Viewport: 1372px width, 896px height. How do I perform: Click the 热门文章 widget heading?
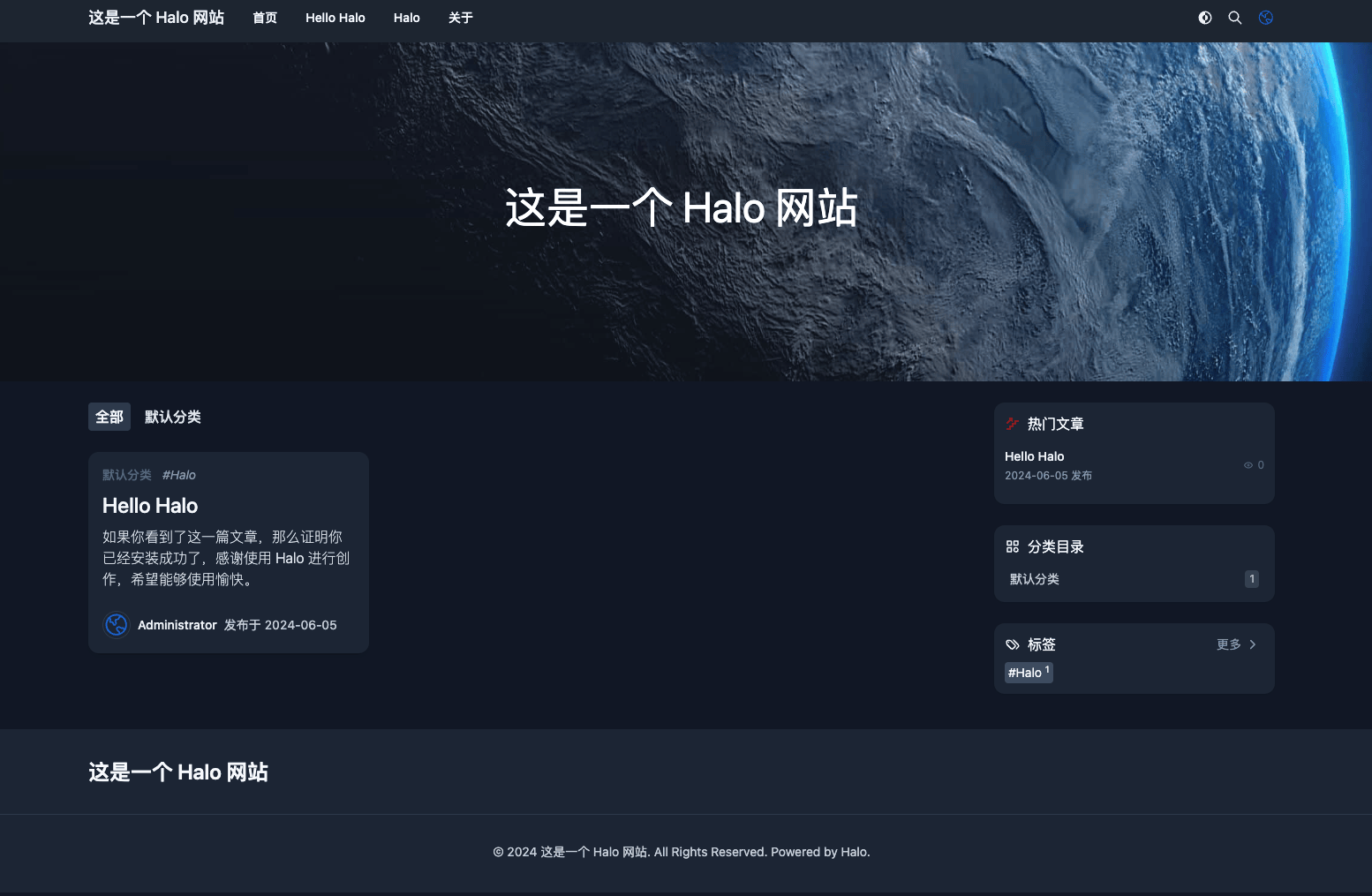coord(1056,424)
